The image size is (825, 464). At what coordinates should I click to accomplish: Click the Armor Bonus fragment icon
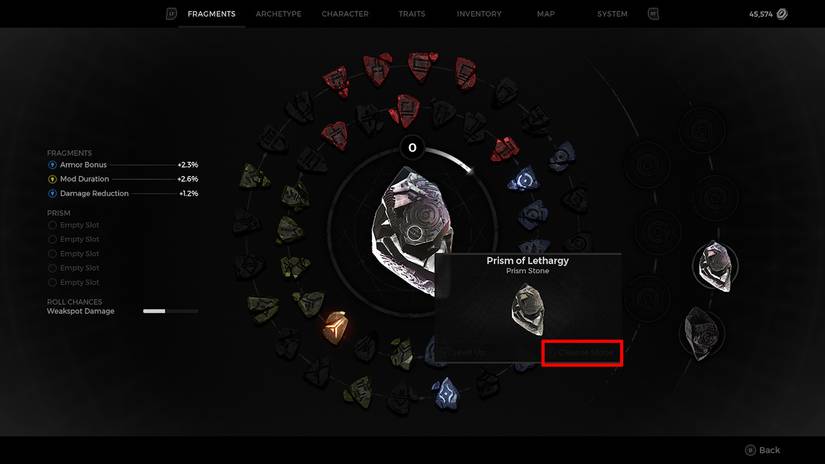[x=52, y=165]
